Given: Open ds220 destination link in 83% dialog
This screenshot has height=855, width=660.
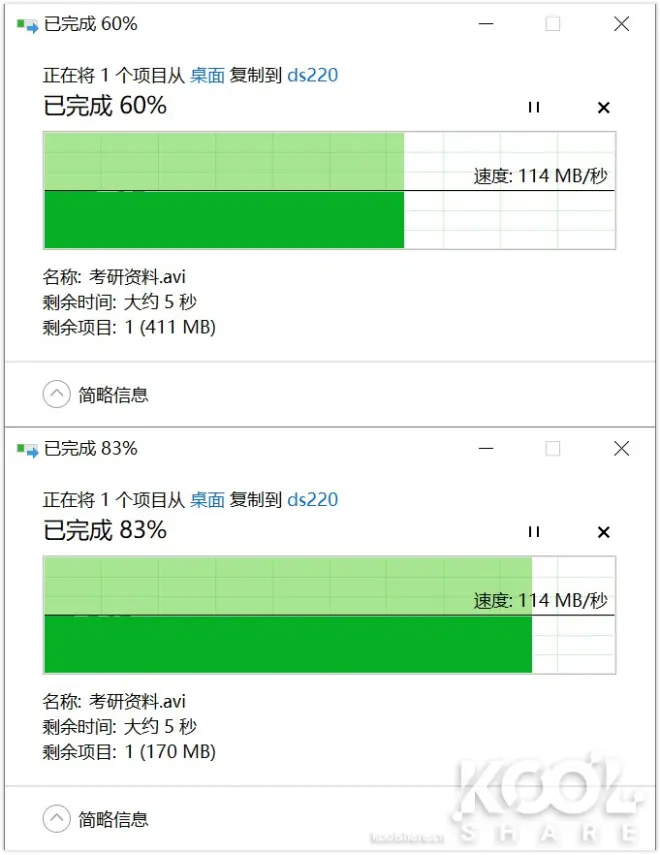Looking at the screenshot, I should pyautogui.click(x=313, y=499).
